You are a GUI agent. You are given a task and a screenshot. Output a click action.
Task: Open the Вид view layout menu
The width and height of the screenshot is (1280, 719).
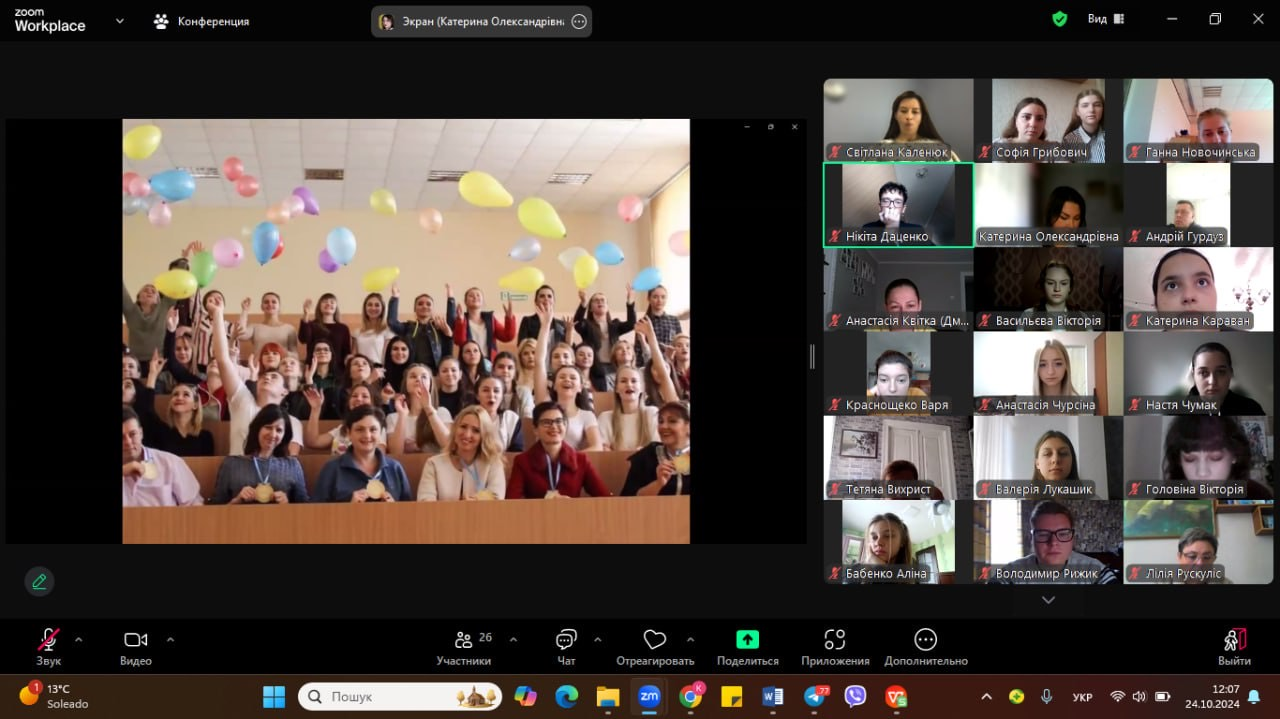(1104, 19)
